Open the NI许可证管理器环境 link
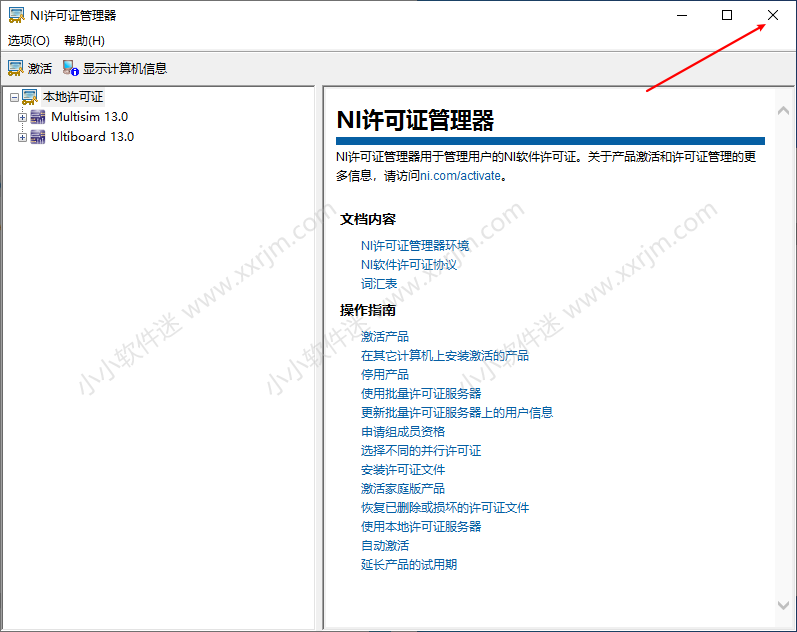Viewport: 797px width, 632px height. coord(415,246)
